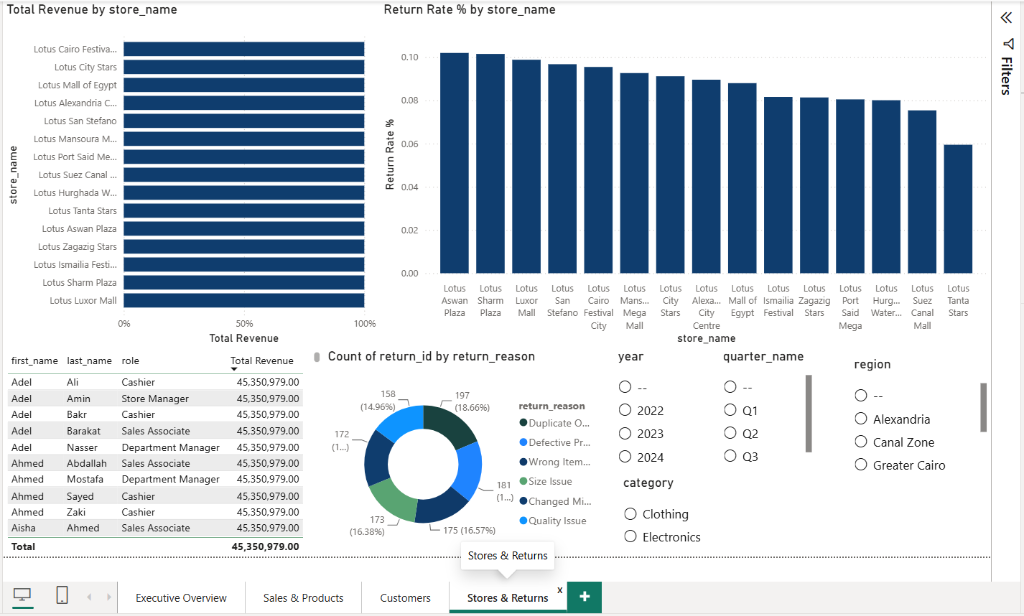Screen dimensions: 1024x616
Task: Click the first_name column header
Action: pyautogui.click(x=35, y=361)
